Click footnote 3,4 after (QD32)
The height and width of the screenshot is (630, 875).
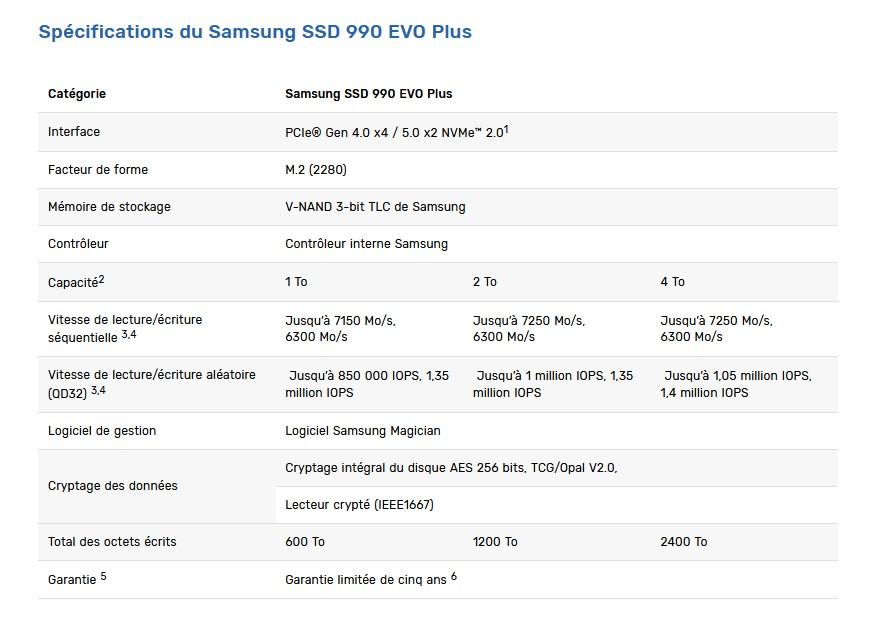98,389
